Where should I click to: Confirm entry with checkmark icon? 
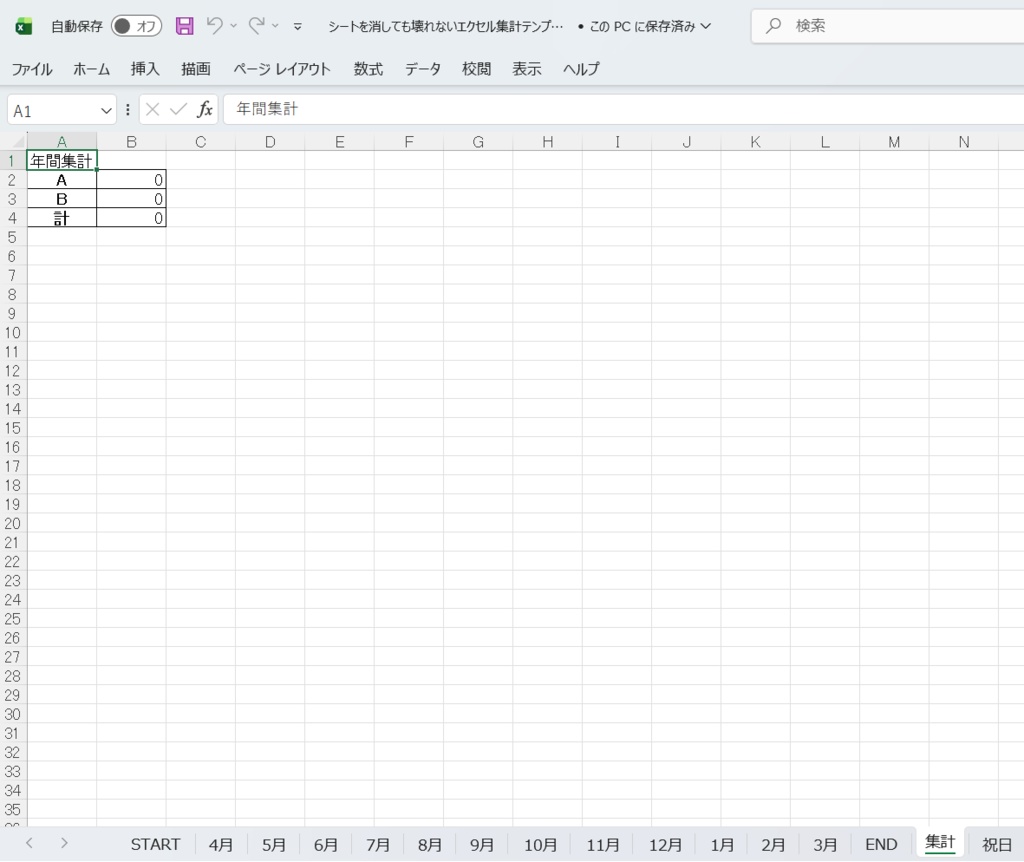coord(178,110)
